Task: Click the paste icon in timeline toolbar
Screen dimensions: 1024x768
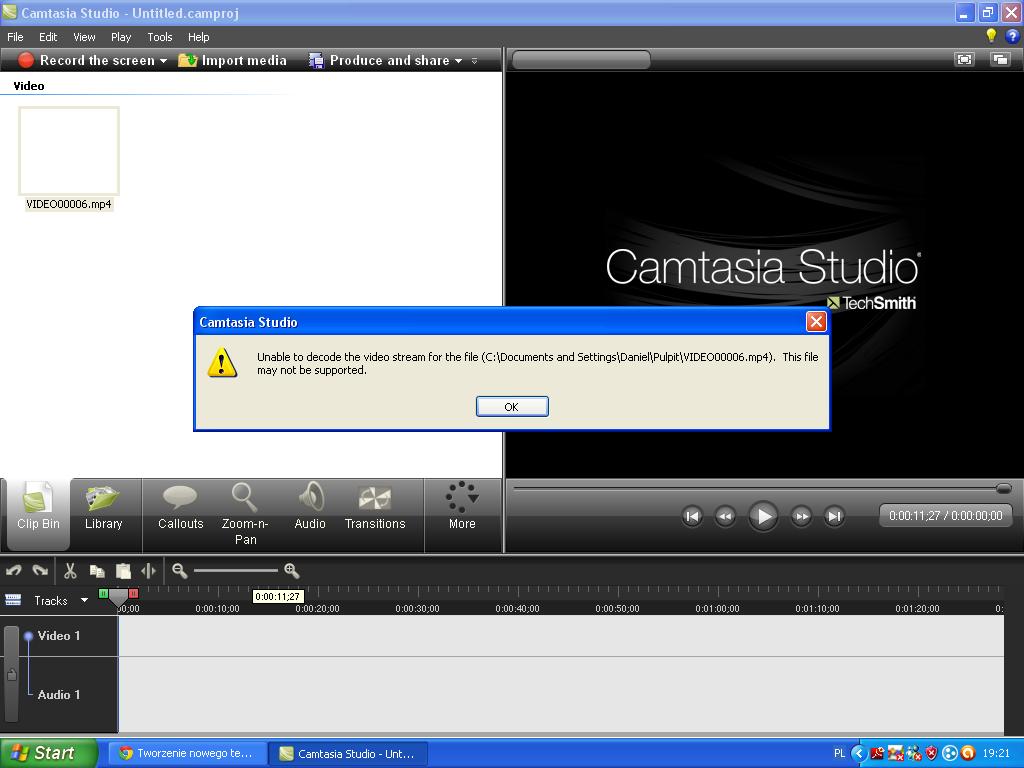Action: tap(123, 571)
